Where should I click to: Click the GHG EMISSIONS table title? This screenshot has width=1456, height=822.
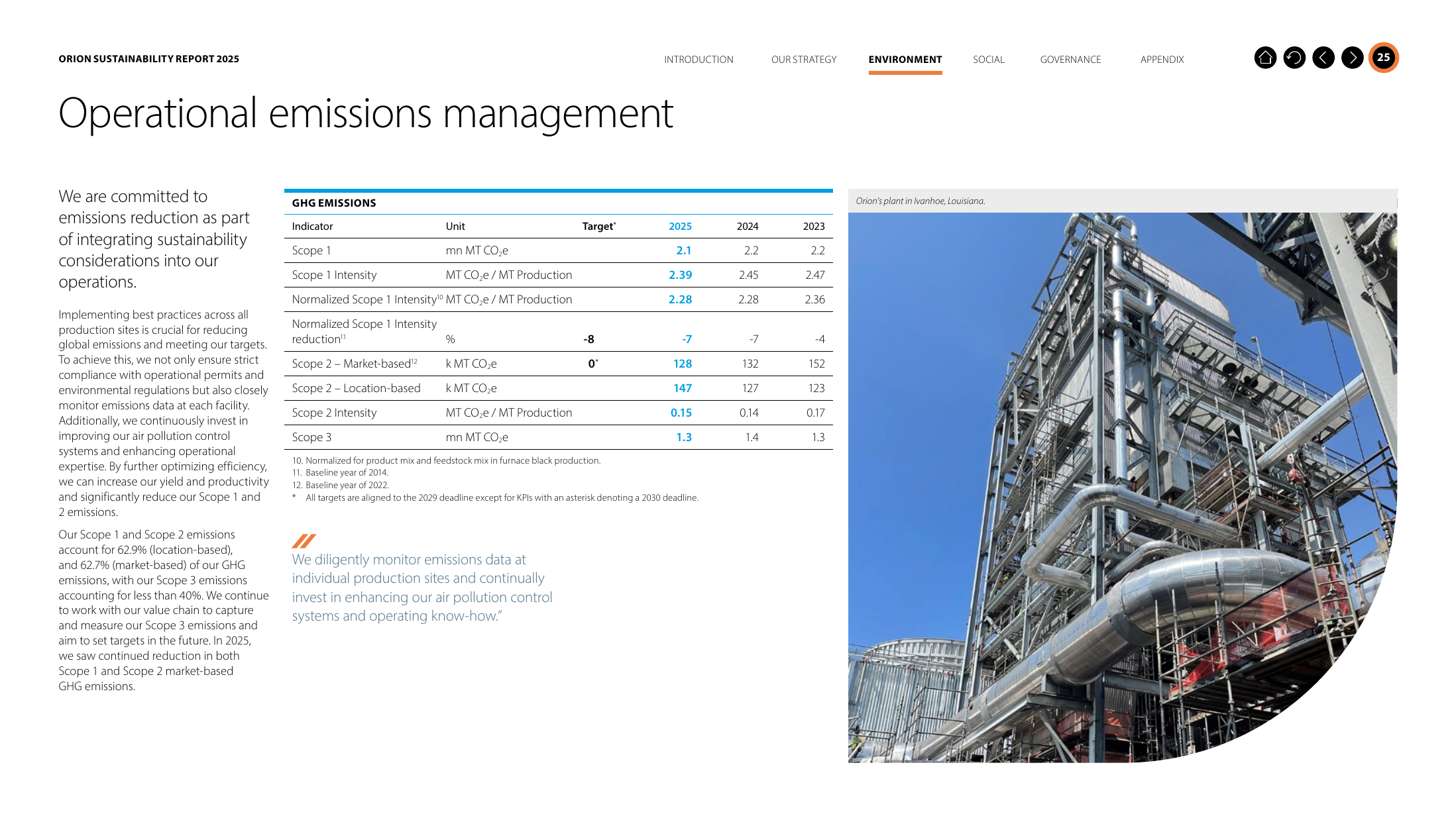[334, 203]
